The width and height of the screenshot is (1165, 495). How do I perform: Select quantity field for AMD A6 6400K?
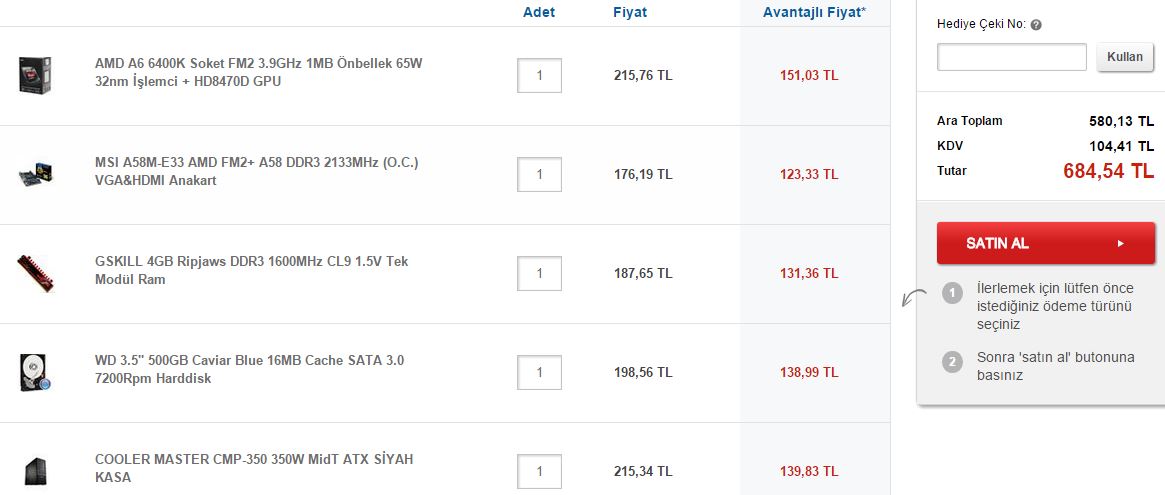[x=539, y=75]
